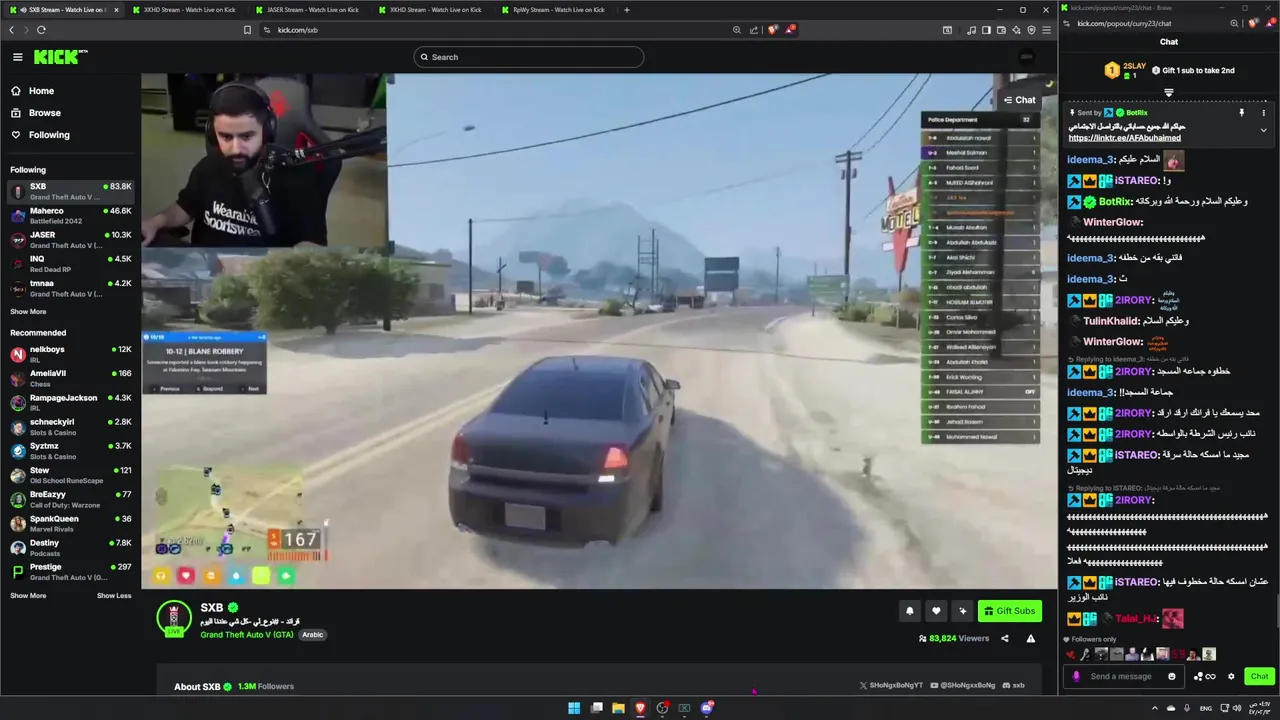Expand Show More under Following list
Viewport: 1280px width, 720px height.
(28, 311)
